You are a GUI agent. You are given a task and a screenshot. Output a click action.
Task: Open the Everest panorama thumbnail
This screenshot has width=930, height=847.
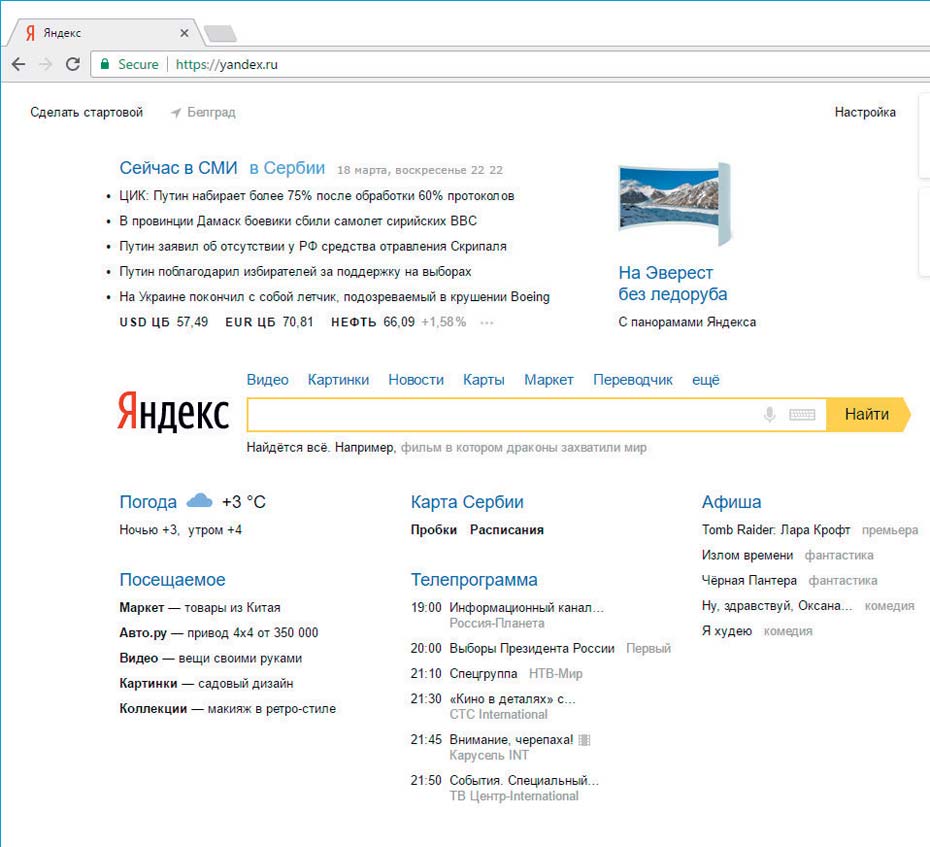click(674, 203)
